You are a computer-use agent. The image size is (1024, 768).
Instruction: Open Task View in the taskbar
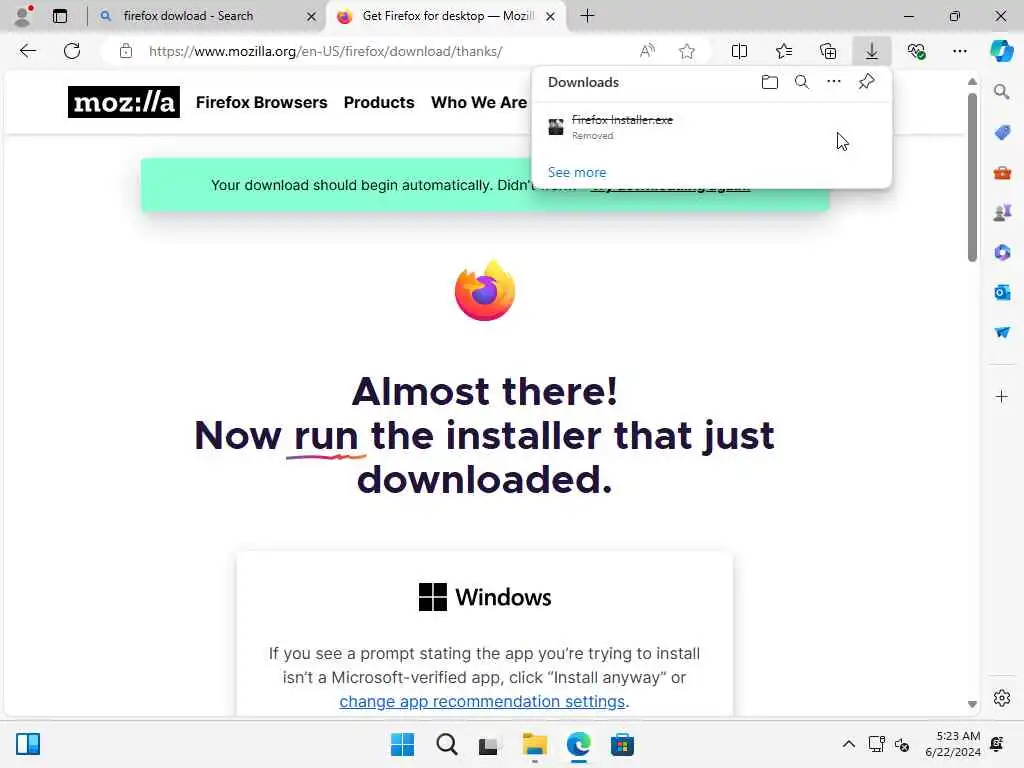coord(488,744)
